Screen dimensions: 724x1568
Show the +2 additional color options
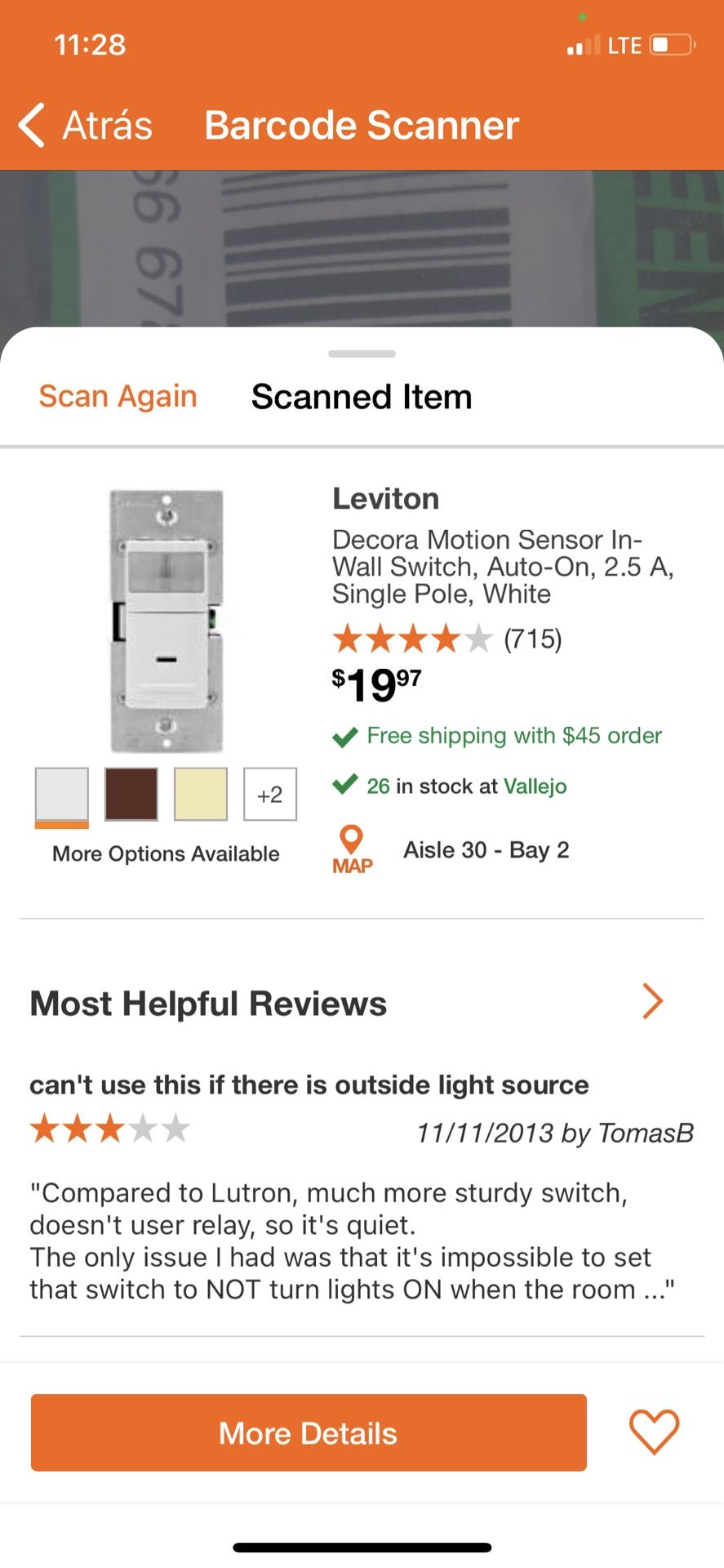(x=270, y=794)
